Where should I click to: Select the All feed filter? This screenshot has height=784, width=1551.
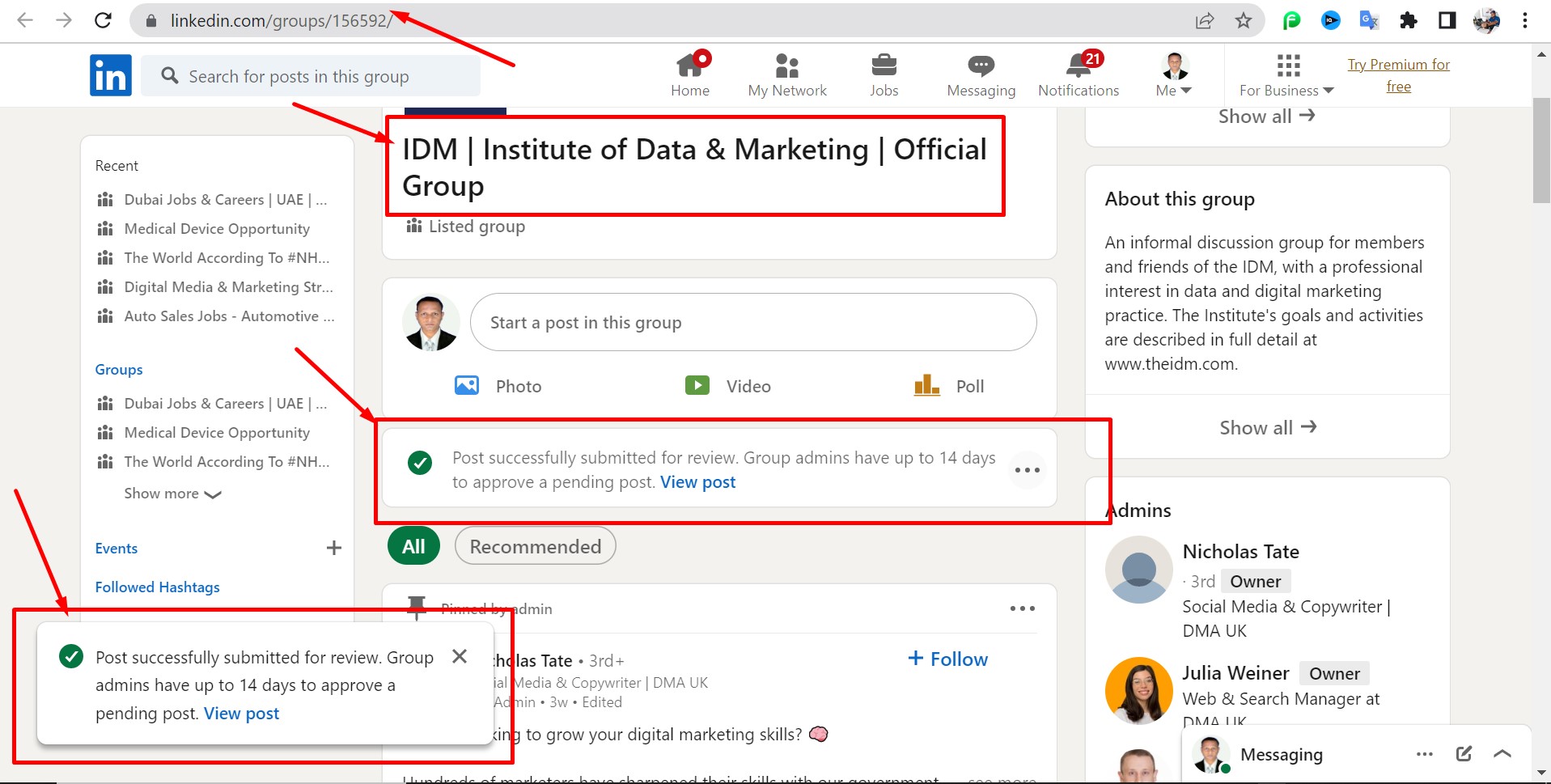point(413,546)
